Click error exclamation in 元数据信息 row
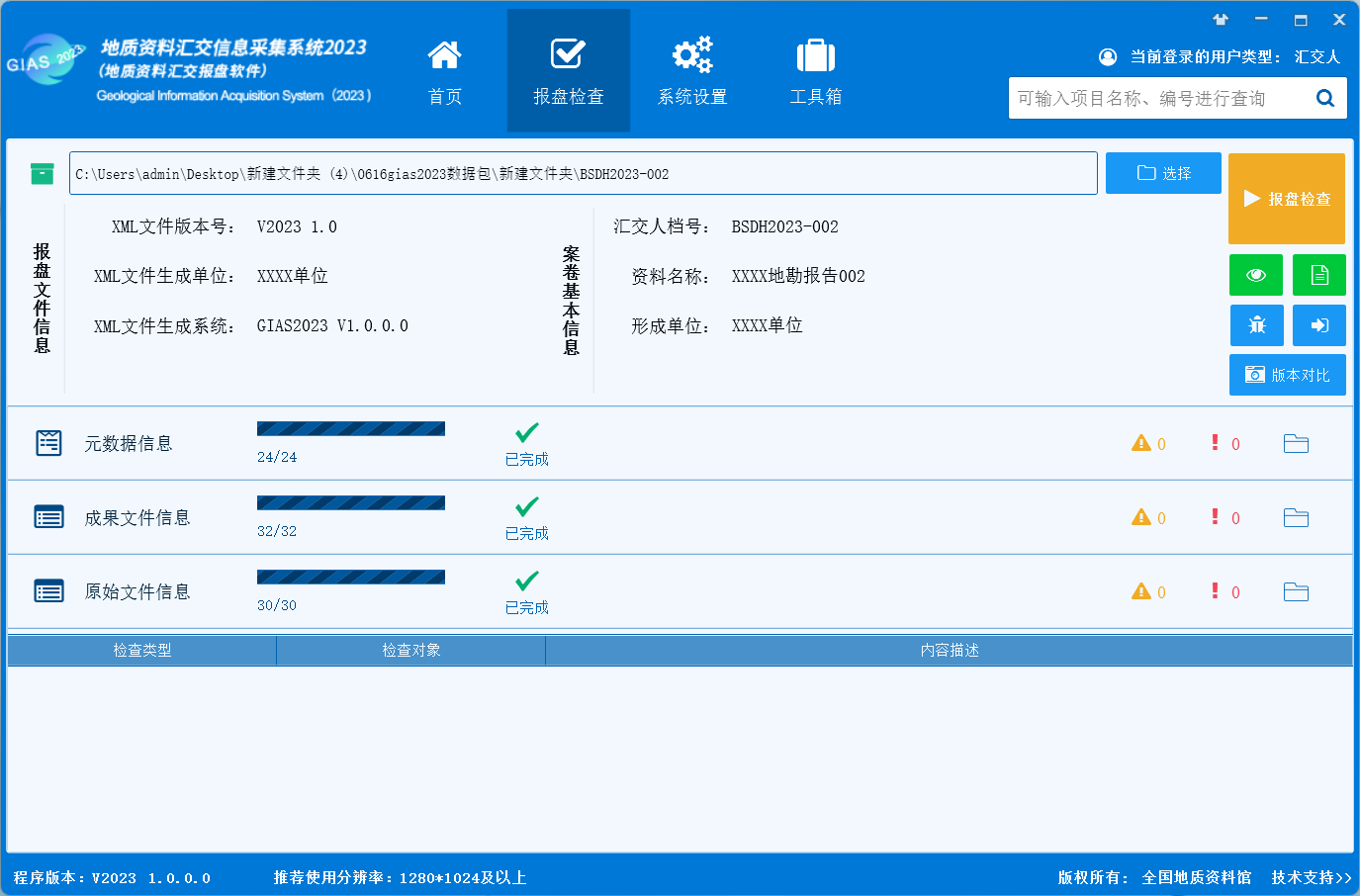The height and width of the screenshot is (896, 1360). [1215, 442]
